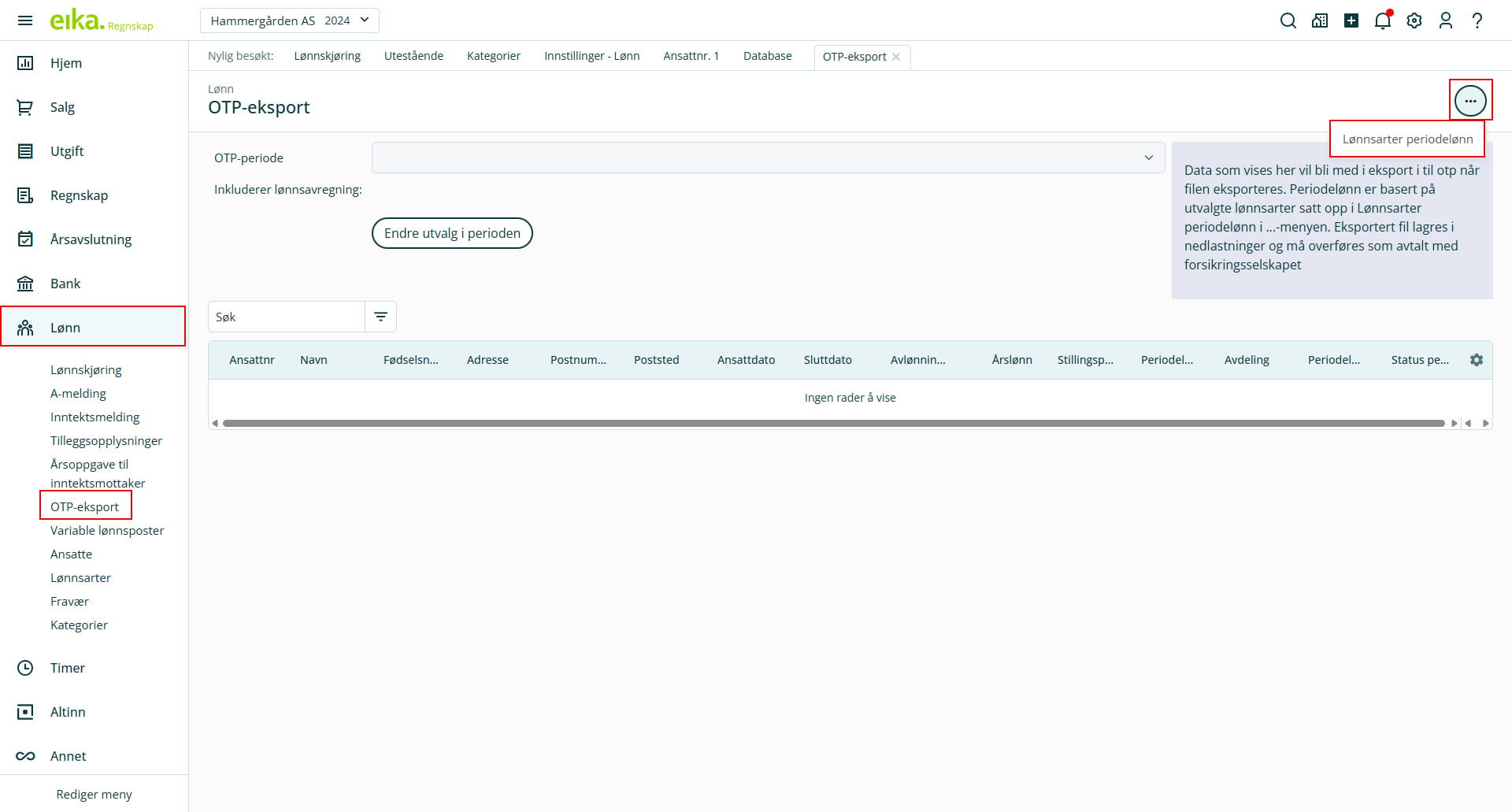Expand the OTP-periode dropdown

(x=768, y=158)
